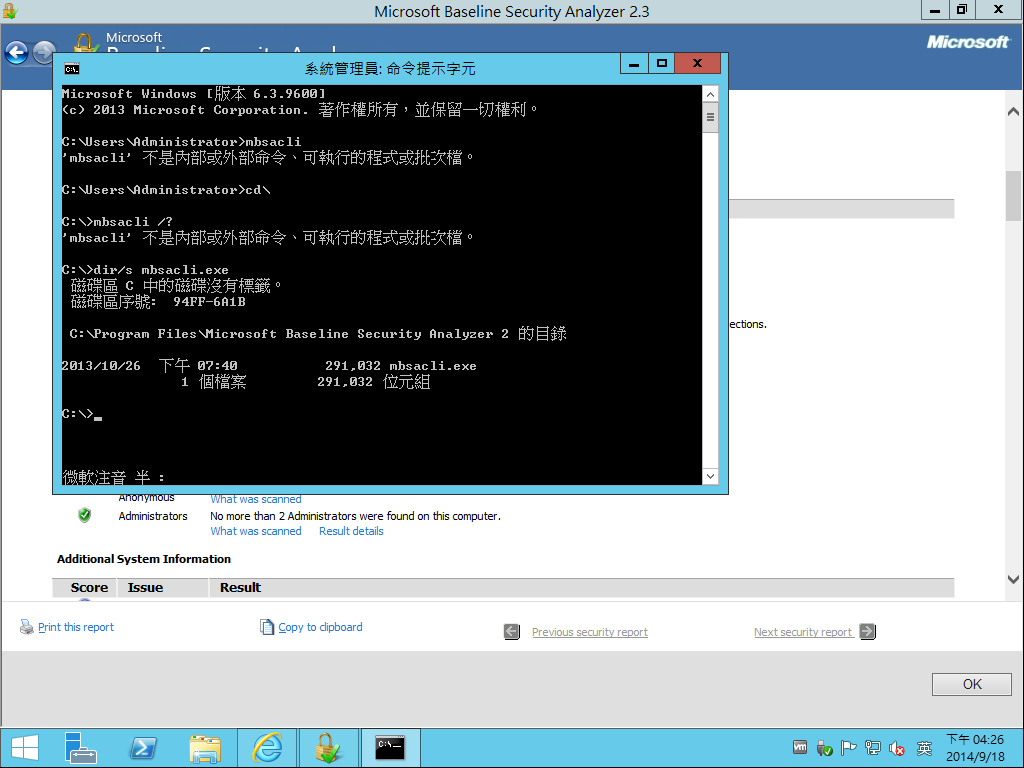Click the printer icon beside Print this report
Image resolution: width=1024 pixels, height=768 pixels.
(26, 627)
